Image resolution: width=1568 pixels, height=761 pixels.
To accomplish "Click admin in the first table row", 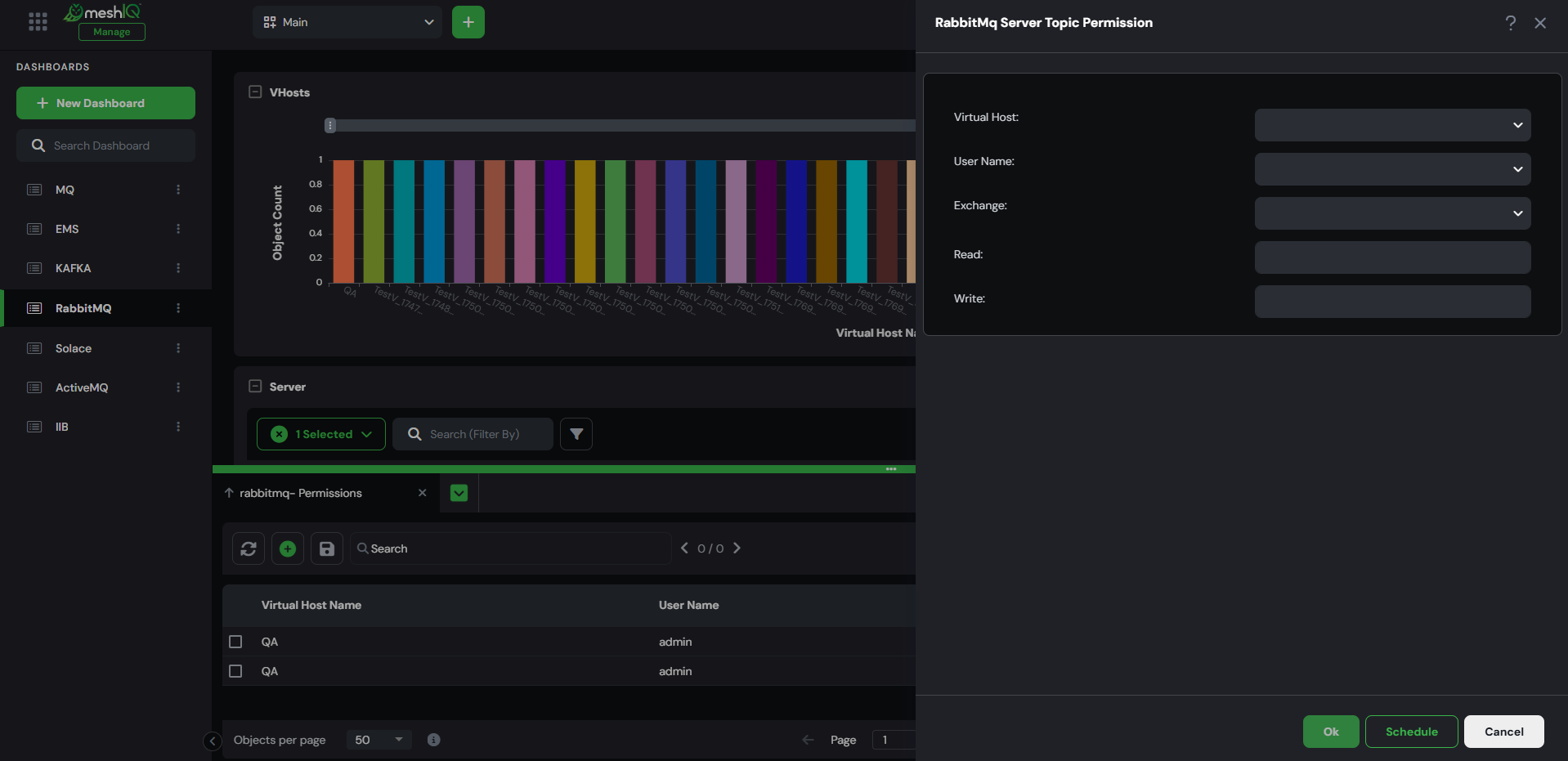I will click(675, 642).
